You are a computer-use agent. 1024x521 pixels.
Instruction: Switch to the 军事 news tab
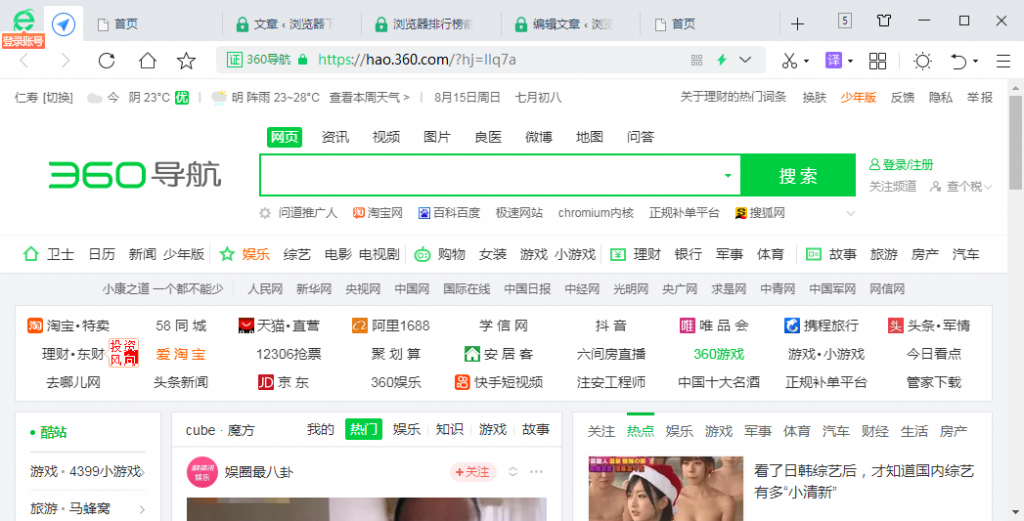point(758,432)
